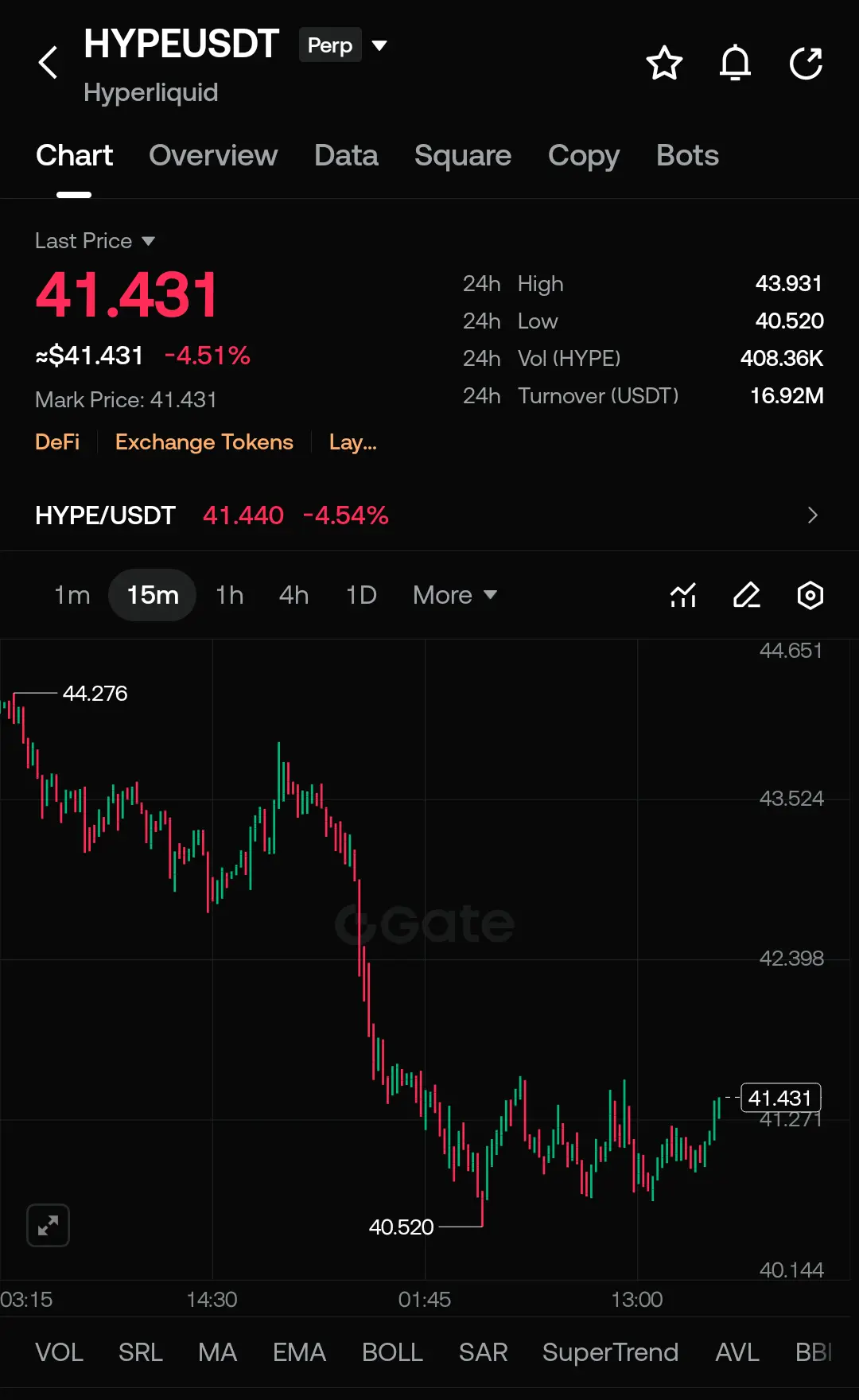Tap the 40.144 price axis label
This screenshot has height=1400, width=859.
791,1270
